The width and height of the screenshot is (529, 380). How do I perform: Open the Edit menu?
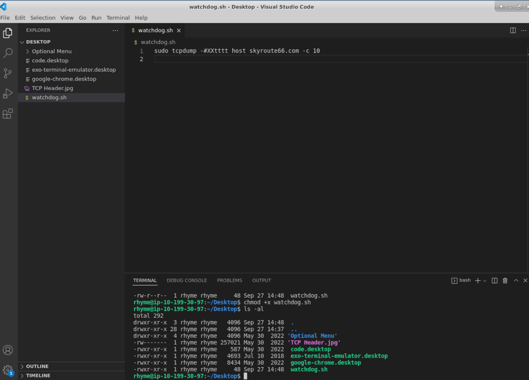pyautogui.click(x=20, y=18)
